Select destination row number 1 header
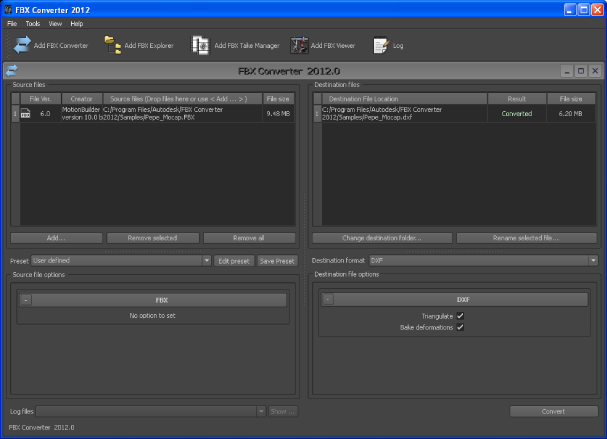607x439 pixels. coord(317,113)
